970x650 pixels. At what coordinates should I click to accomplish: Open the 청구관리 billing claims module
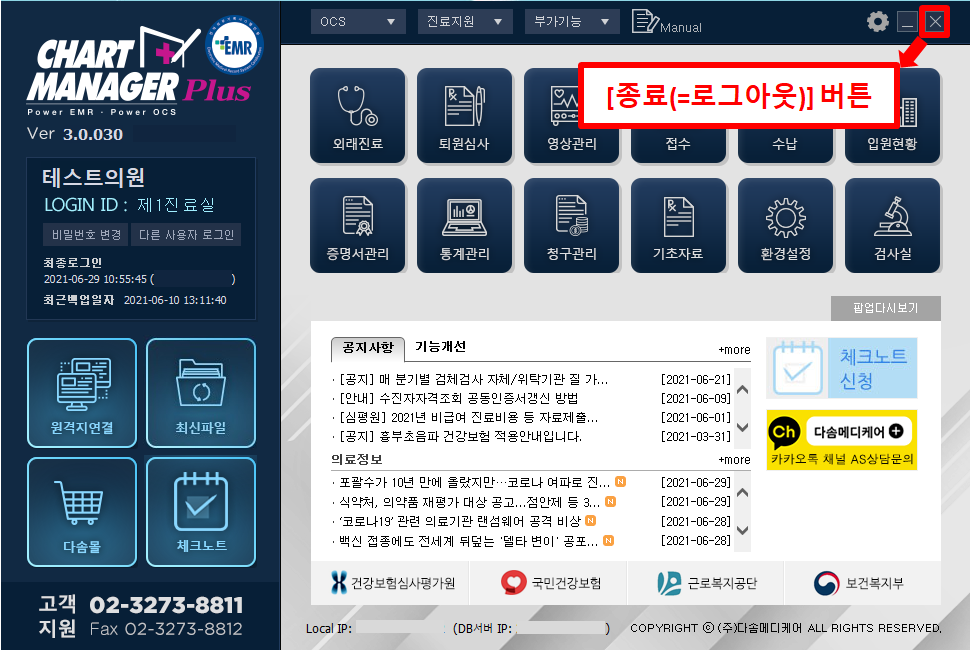pos(571,224)
